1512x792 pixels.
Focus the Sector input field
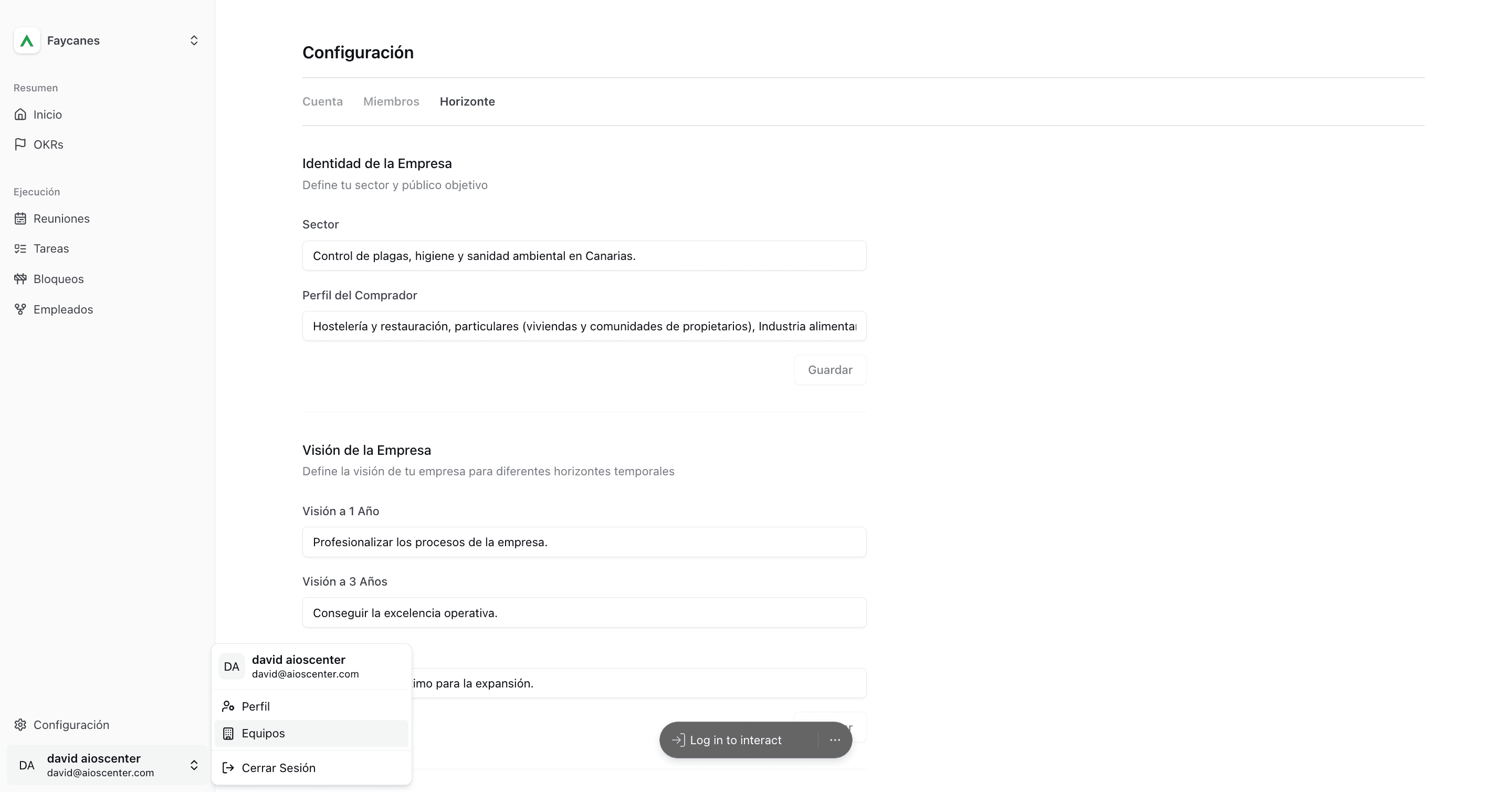point(584,255)
